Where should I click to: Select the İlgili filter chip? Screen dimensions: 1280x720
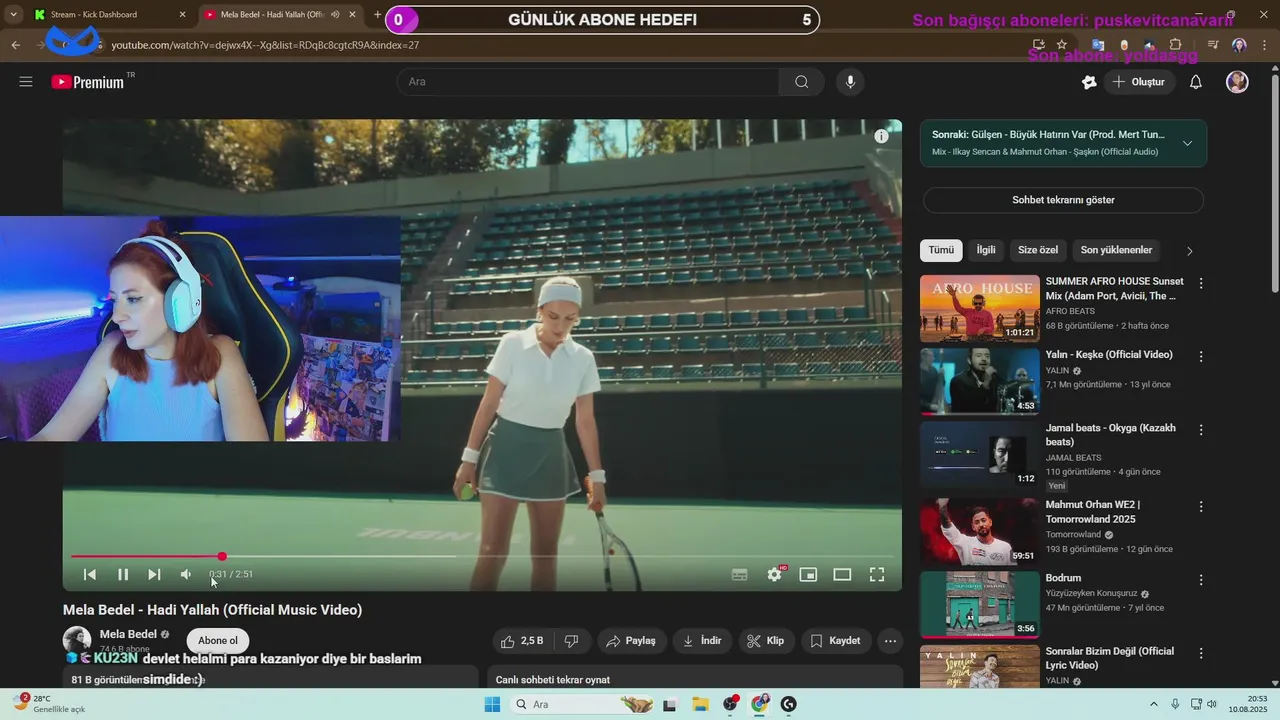986,250
